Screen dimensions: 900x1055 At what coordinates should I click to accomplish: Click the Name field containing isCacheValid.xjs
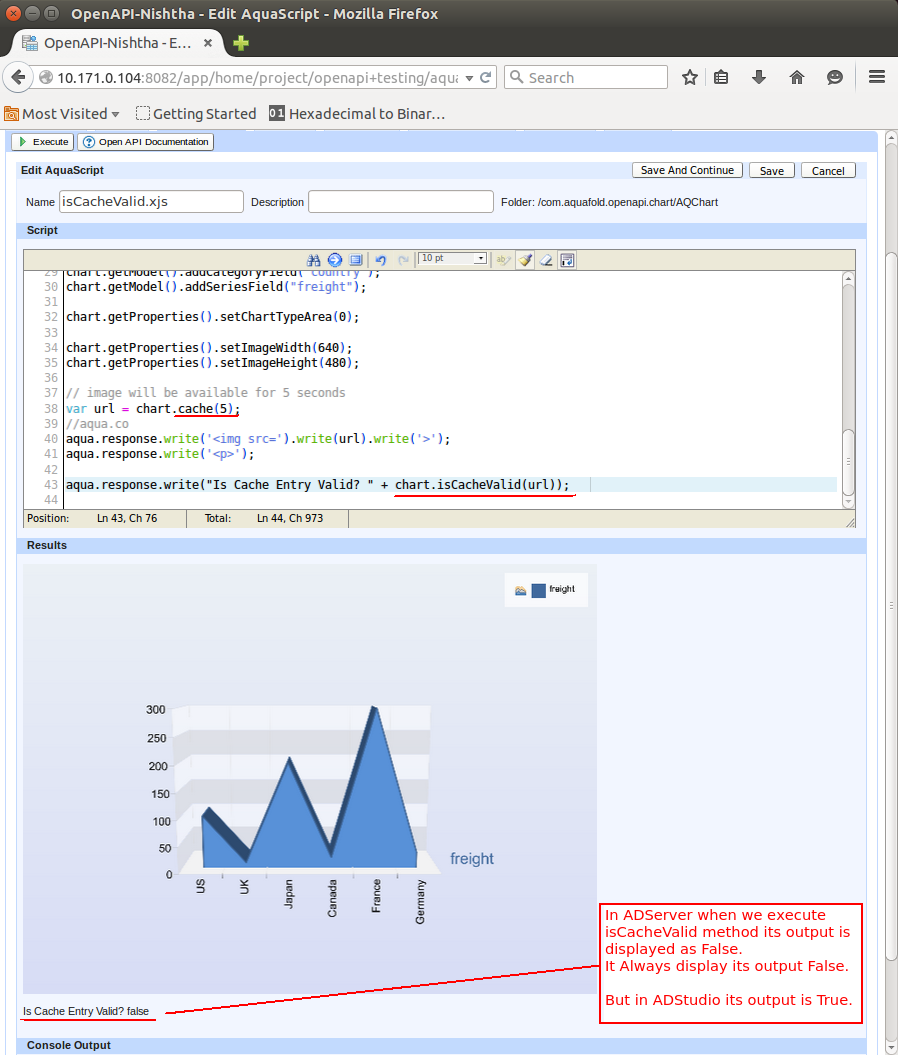pos(151,201)
